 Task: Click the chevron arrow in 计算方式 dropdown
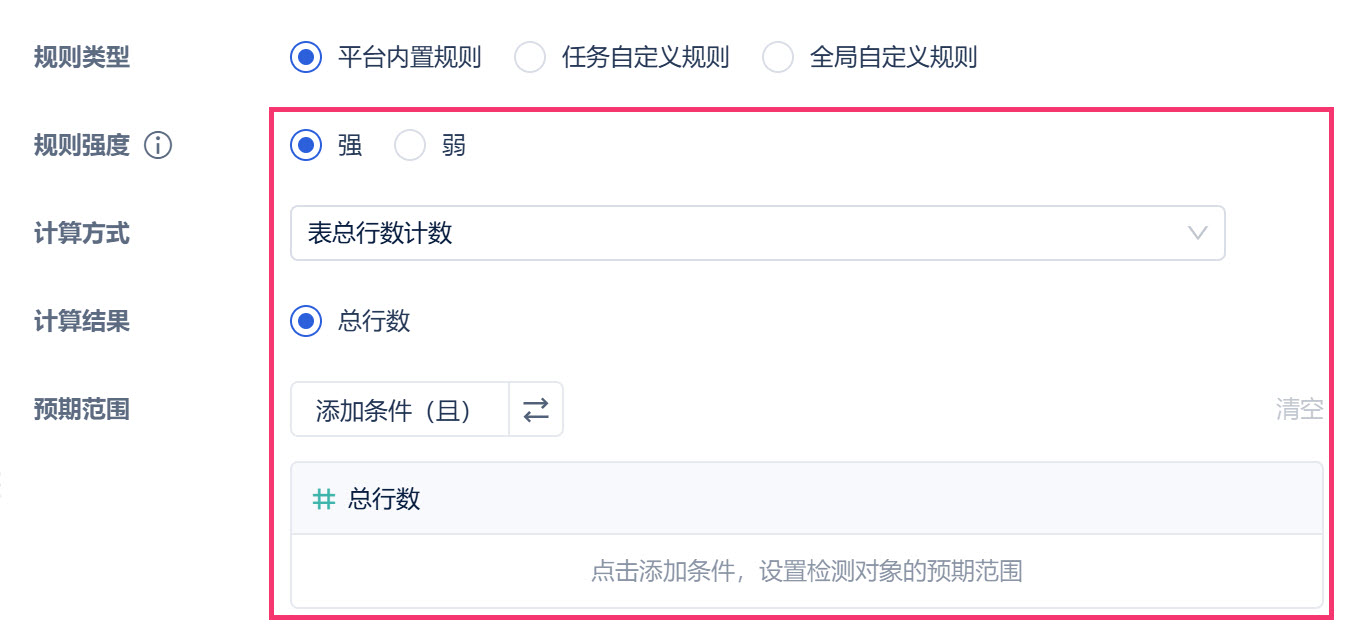[1197, 234]
